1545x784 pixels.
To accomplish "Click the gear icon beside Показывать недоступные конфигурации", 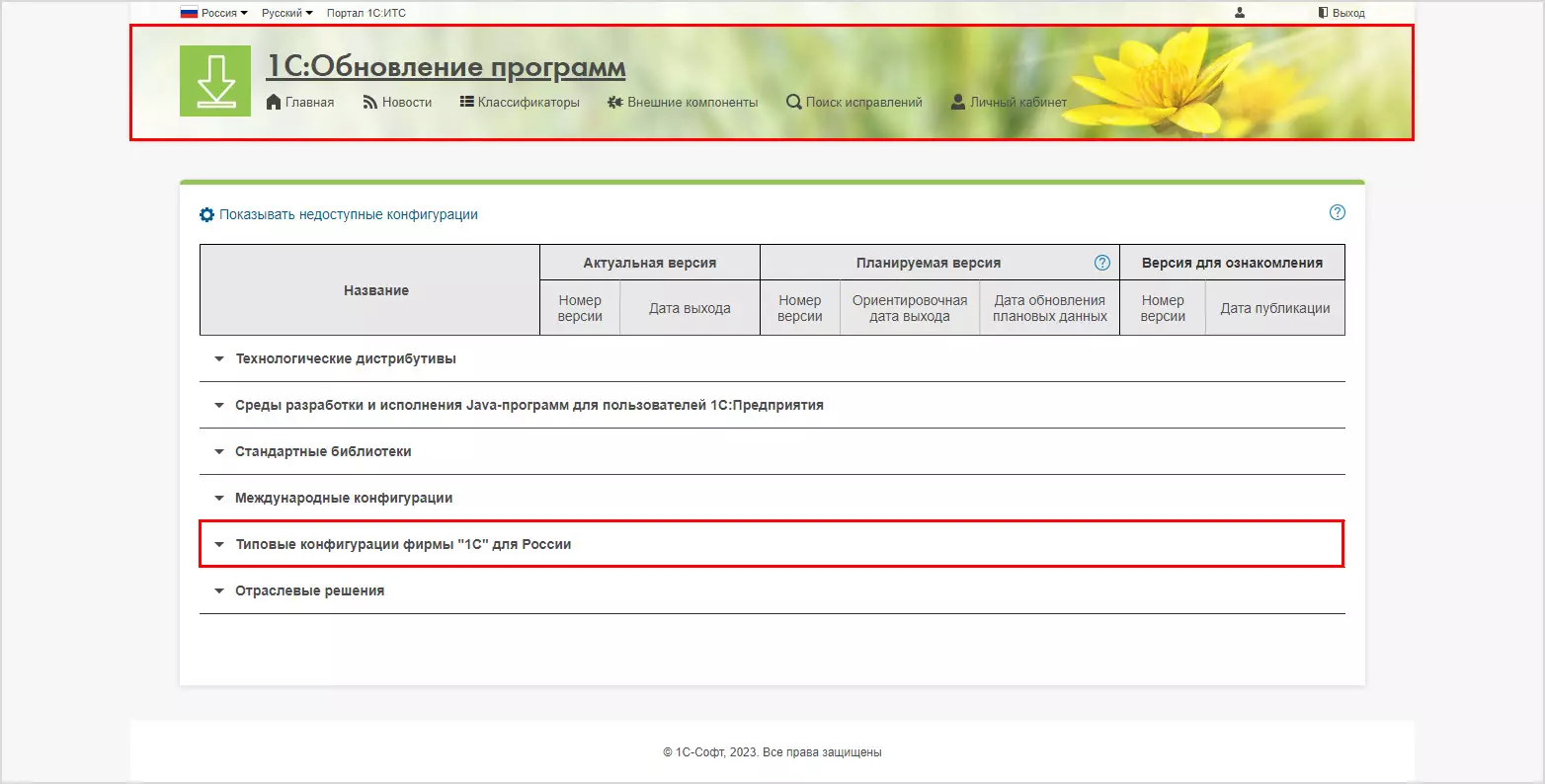I will 206,214.
